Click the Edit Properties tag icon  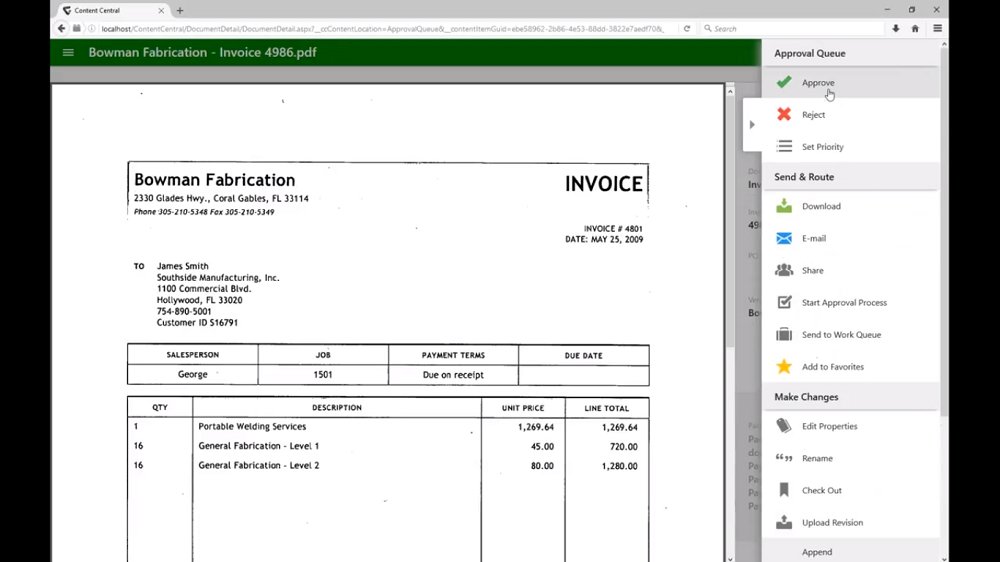[x=784, y=425]
